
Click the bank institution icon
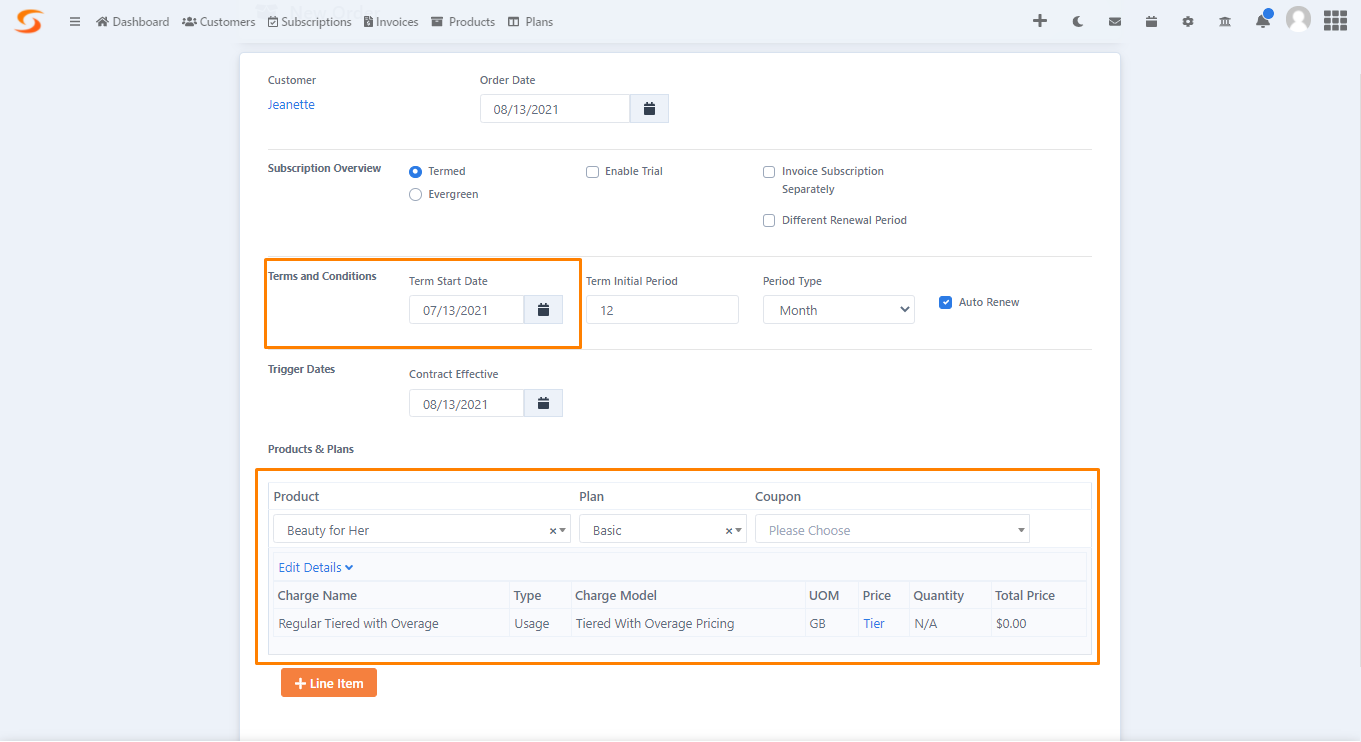pyautogui.click(x=1224, y=20)
